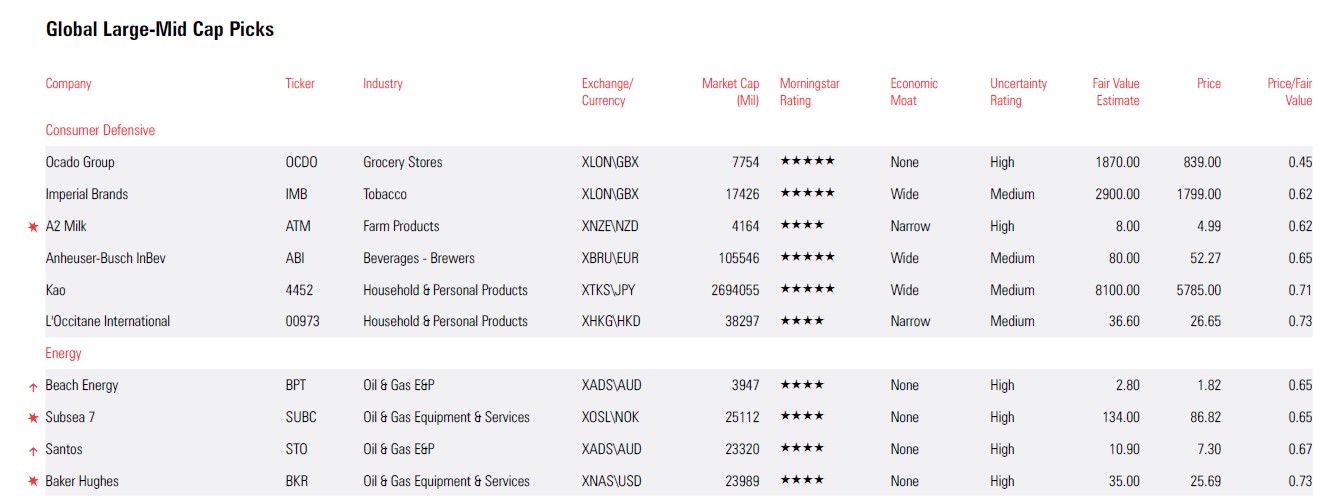
Task: Click the Economic Moat column header
Action: point(914,92)
